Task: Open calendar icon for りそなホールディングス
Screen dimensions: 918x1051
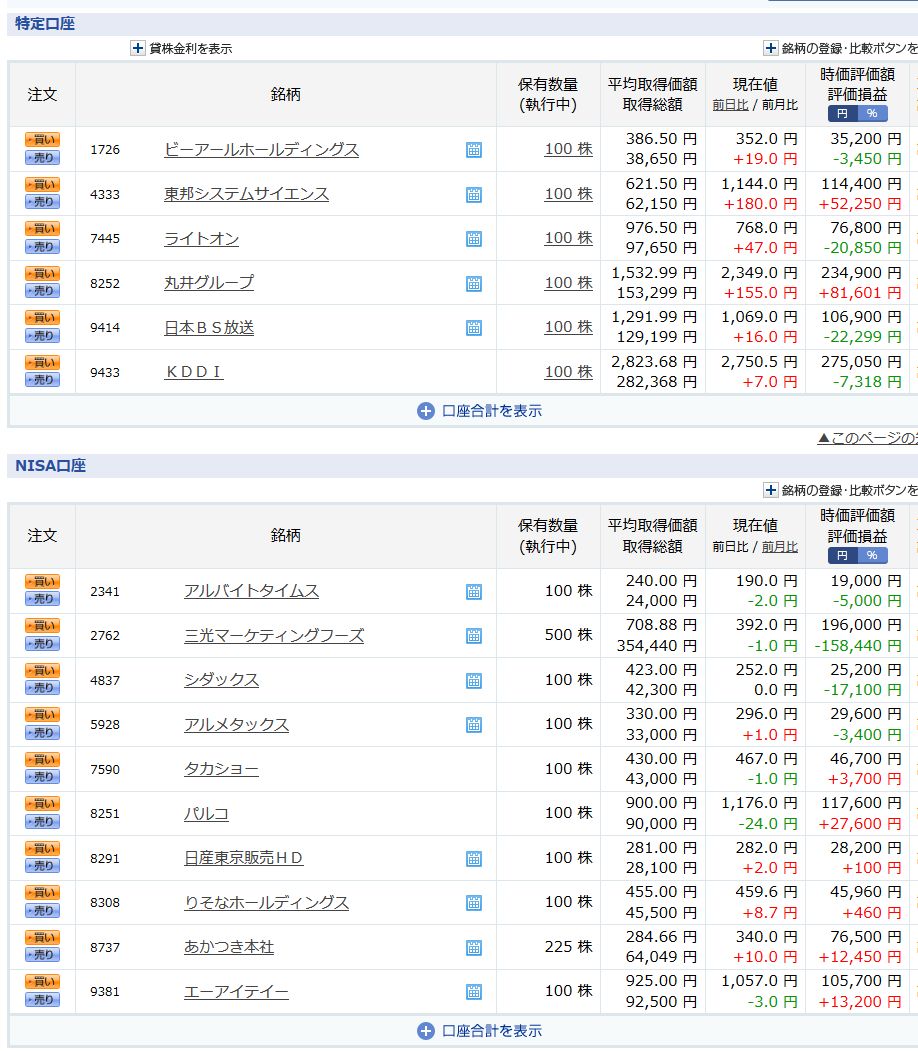Action: [x=474, y=903]
